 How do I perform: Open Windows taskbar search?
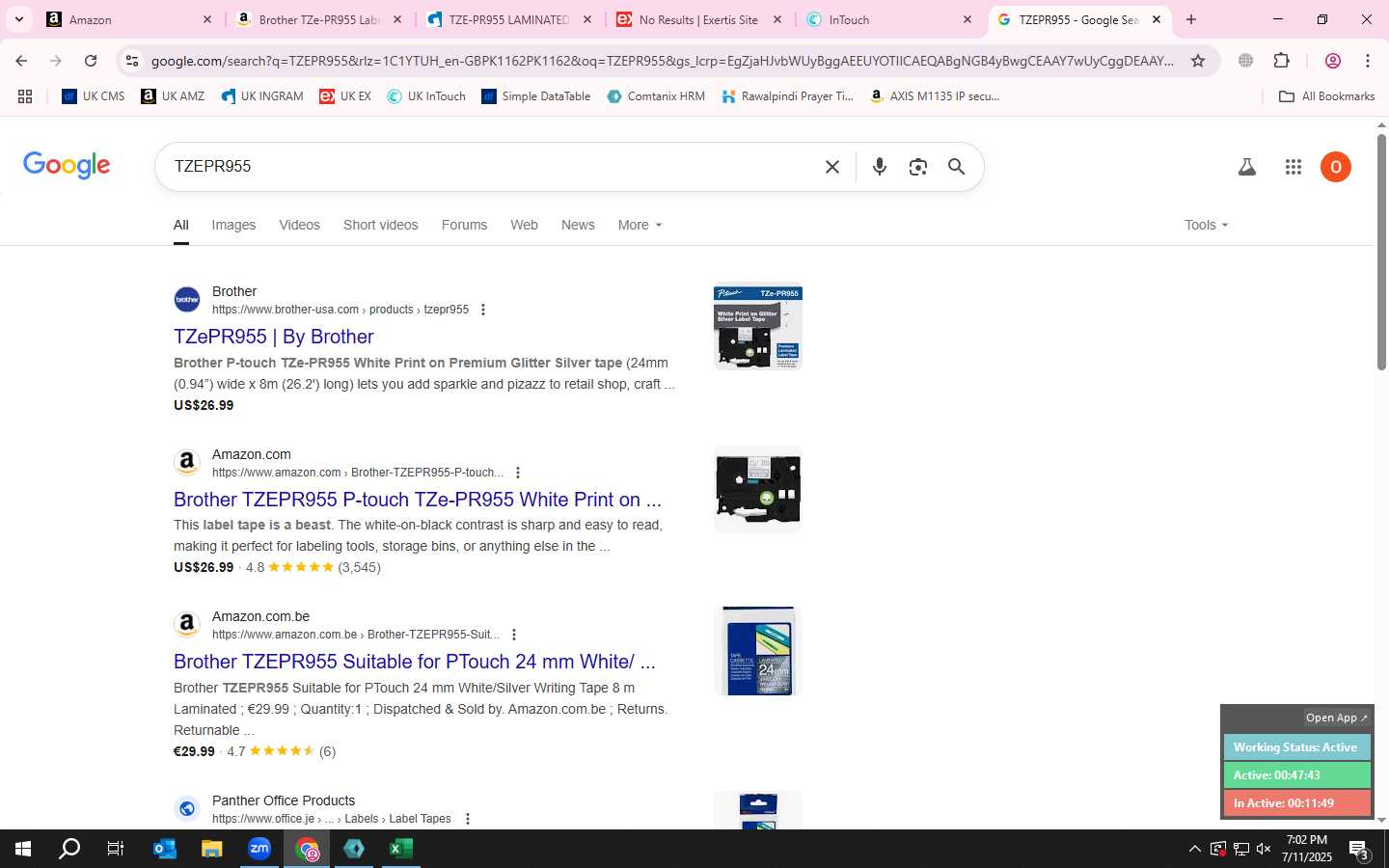[x=69, y=849]
